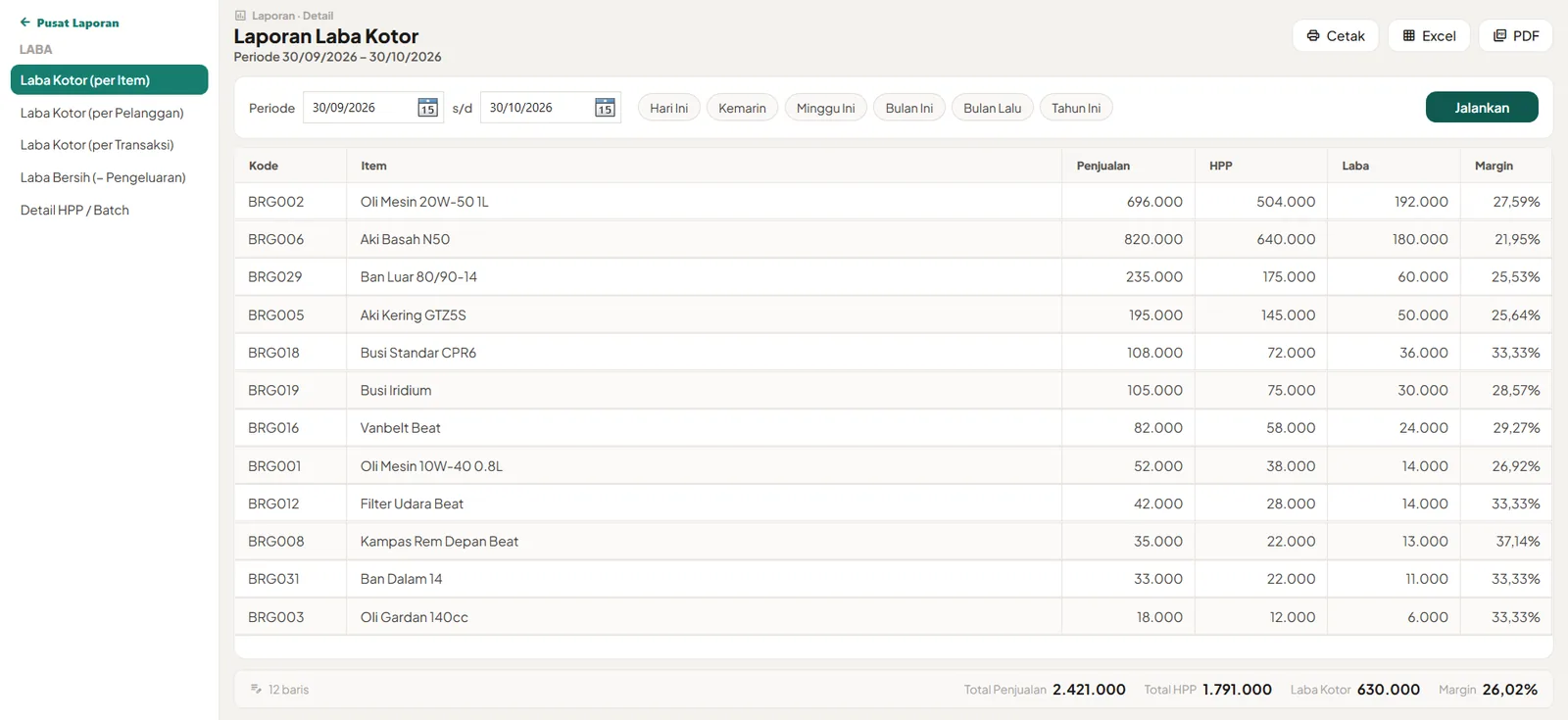Select the Tahun Ini period chip
Screen dimensions: 1568x720
1076,108
